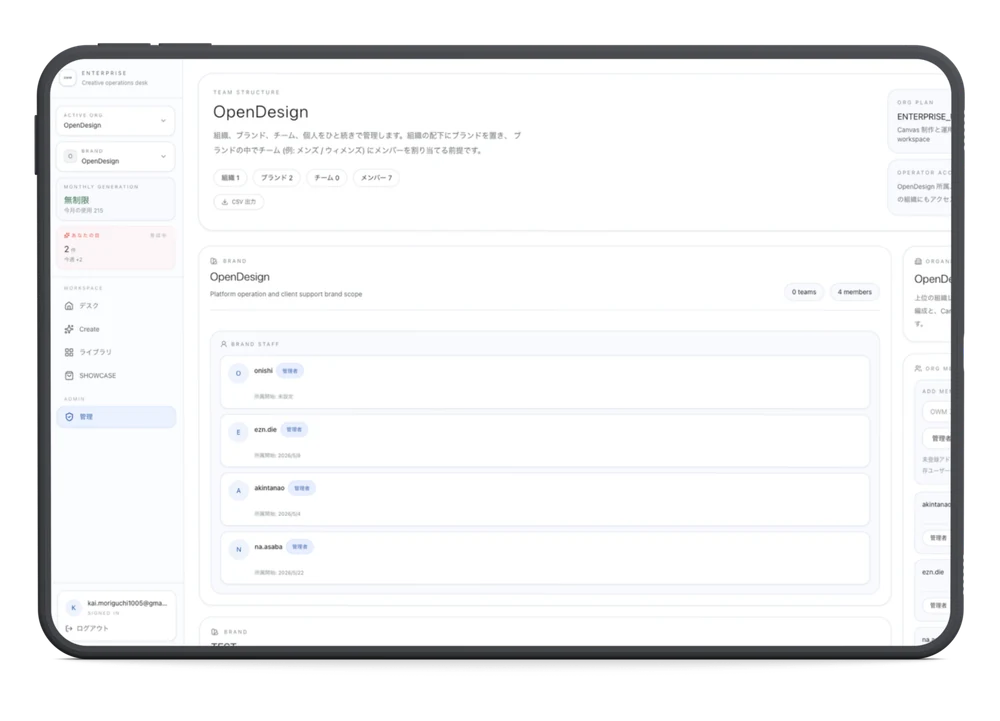
Task: Click the brand icon of the bottom brand card
Action: (x=214, y=632)
